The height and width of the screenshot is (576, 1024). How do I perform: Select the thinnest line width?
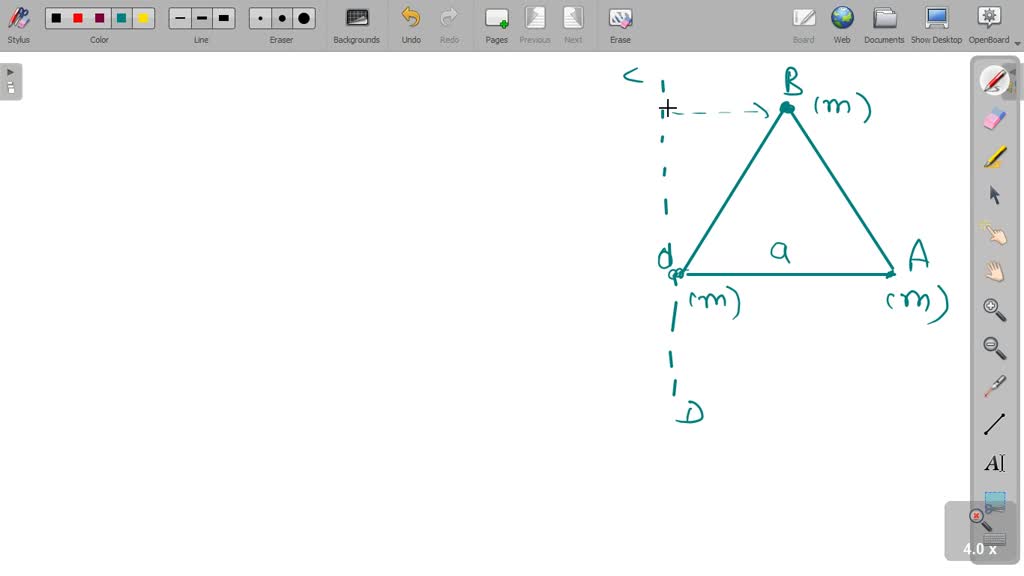180,18
